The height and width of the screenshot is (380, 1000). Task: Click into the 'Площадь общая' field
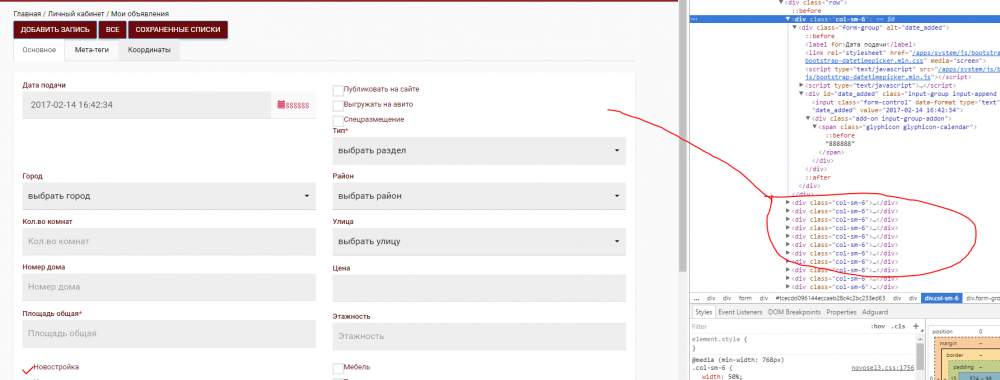coord(169,333)
